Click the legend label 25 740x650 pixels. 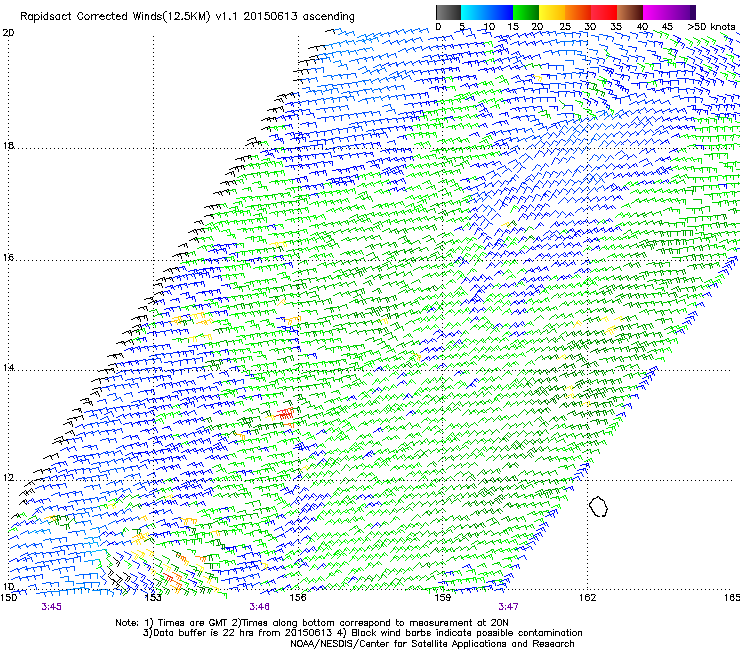click(x=565, y=27)
